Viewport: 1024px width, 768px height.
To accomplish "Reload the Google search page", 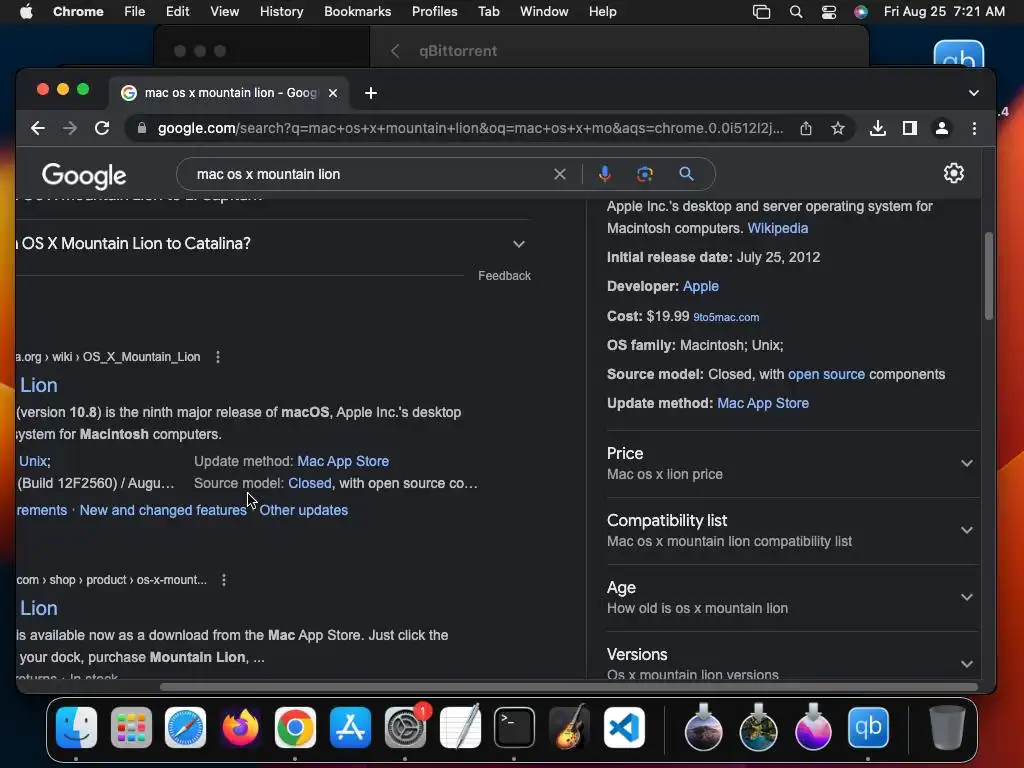I will coord(102,128).
